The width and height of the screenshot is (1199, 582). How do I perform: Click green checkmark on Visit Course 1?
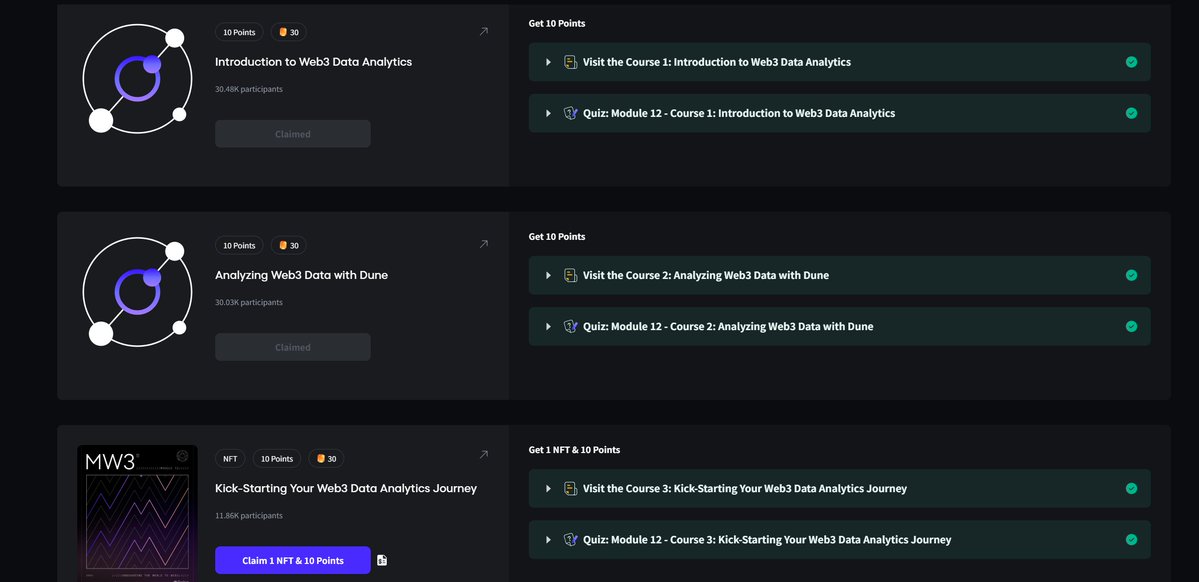point(1131,62)
